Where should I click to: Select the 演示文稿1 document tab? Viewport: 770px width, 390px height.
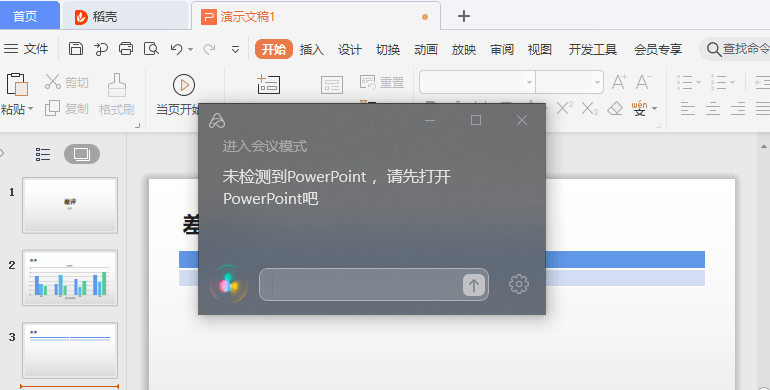(315, 16)
